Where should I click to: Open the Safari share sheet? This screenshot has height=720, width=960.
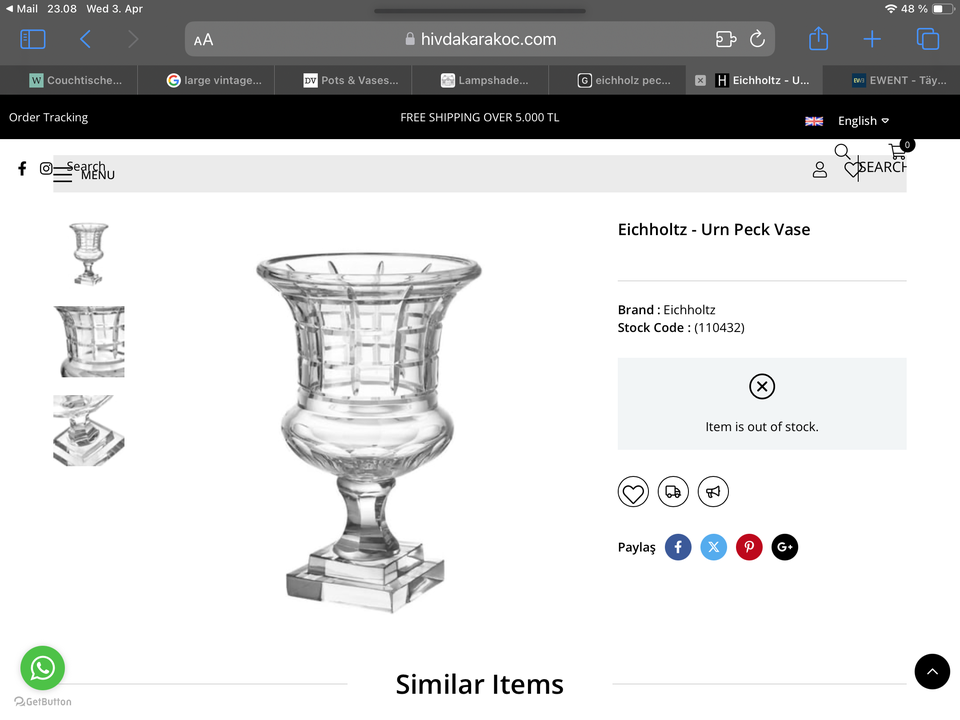[818, 39]
